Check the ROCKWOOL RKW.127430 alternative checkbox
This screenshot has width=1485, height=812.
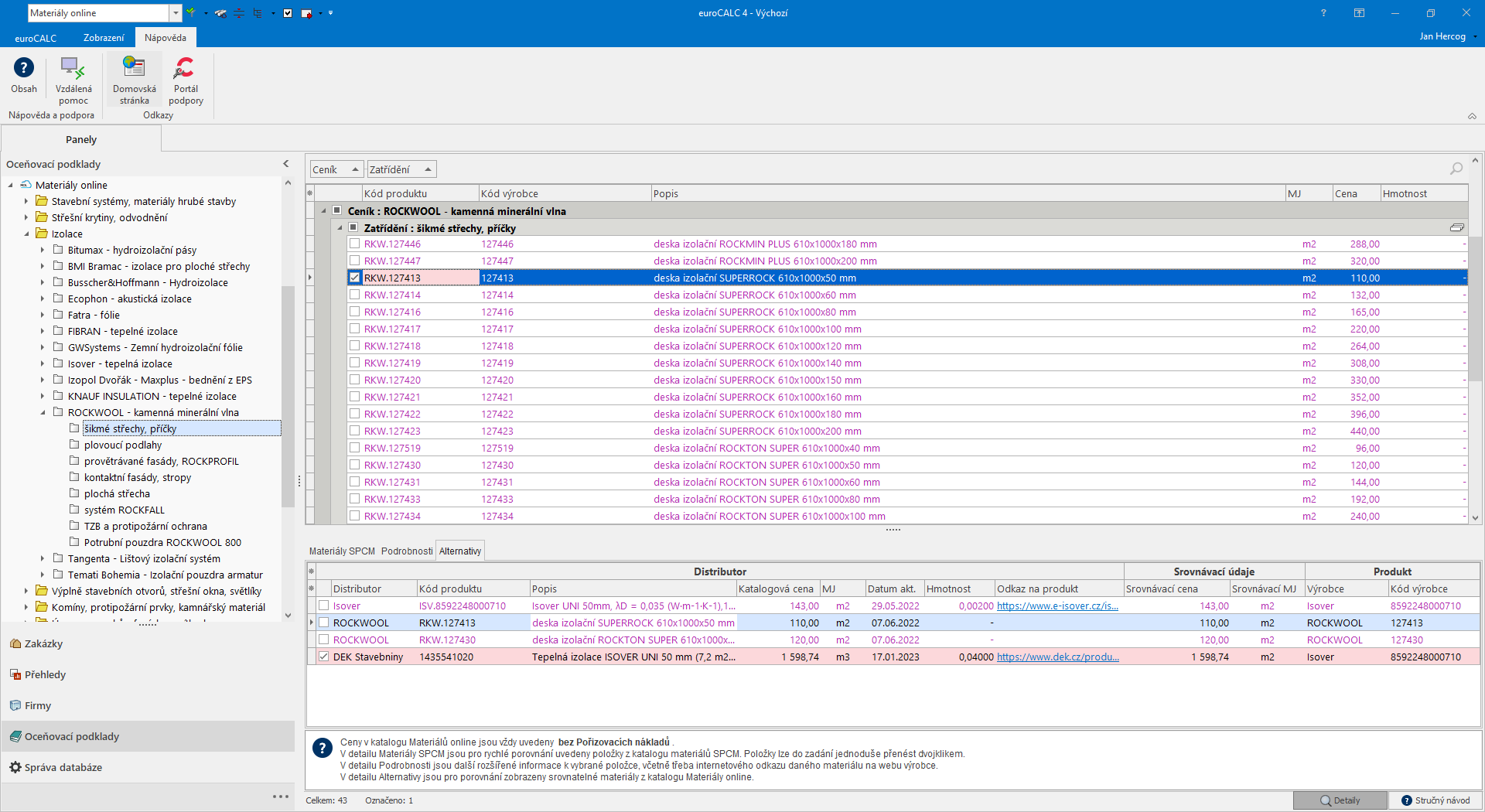tap(324, 640)
